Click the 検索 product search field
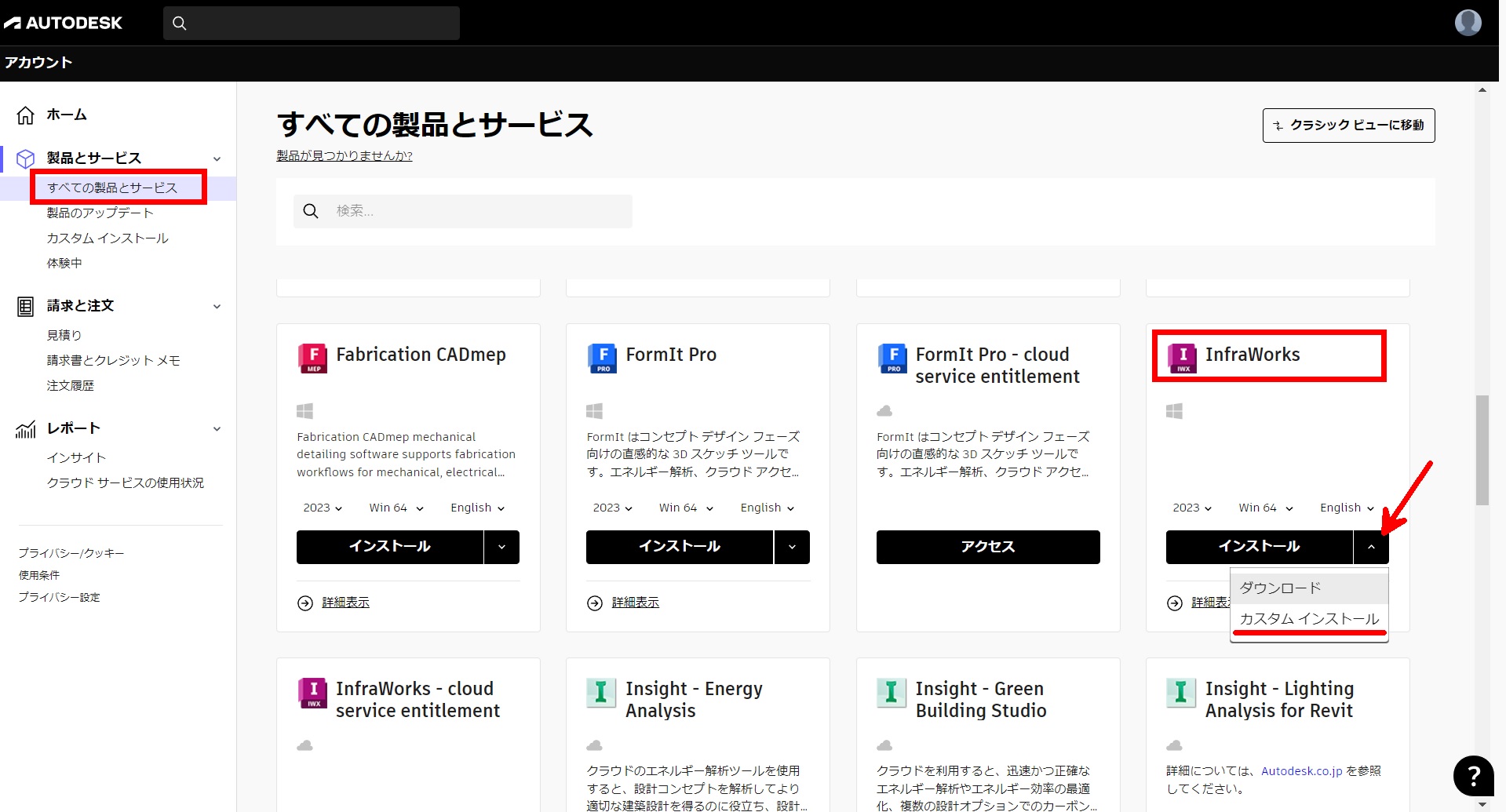Screen dimensions: 1506x812 click(463, 211)
